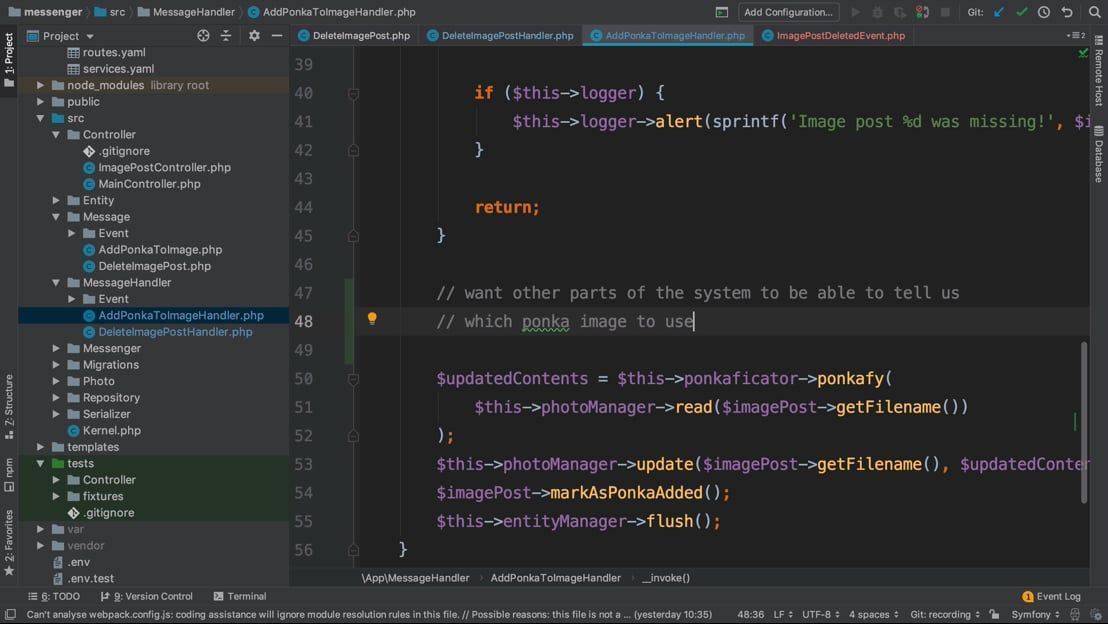This screenshot has height=624, width=1108.
Task: Click the editor vertical scrollbar
Action: [x=1083, y=422]
